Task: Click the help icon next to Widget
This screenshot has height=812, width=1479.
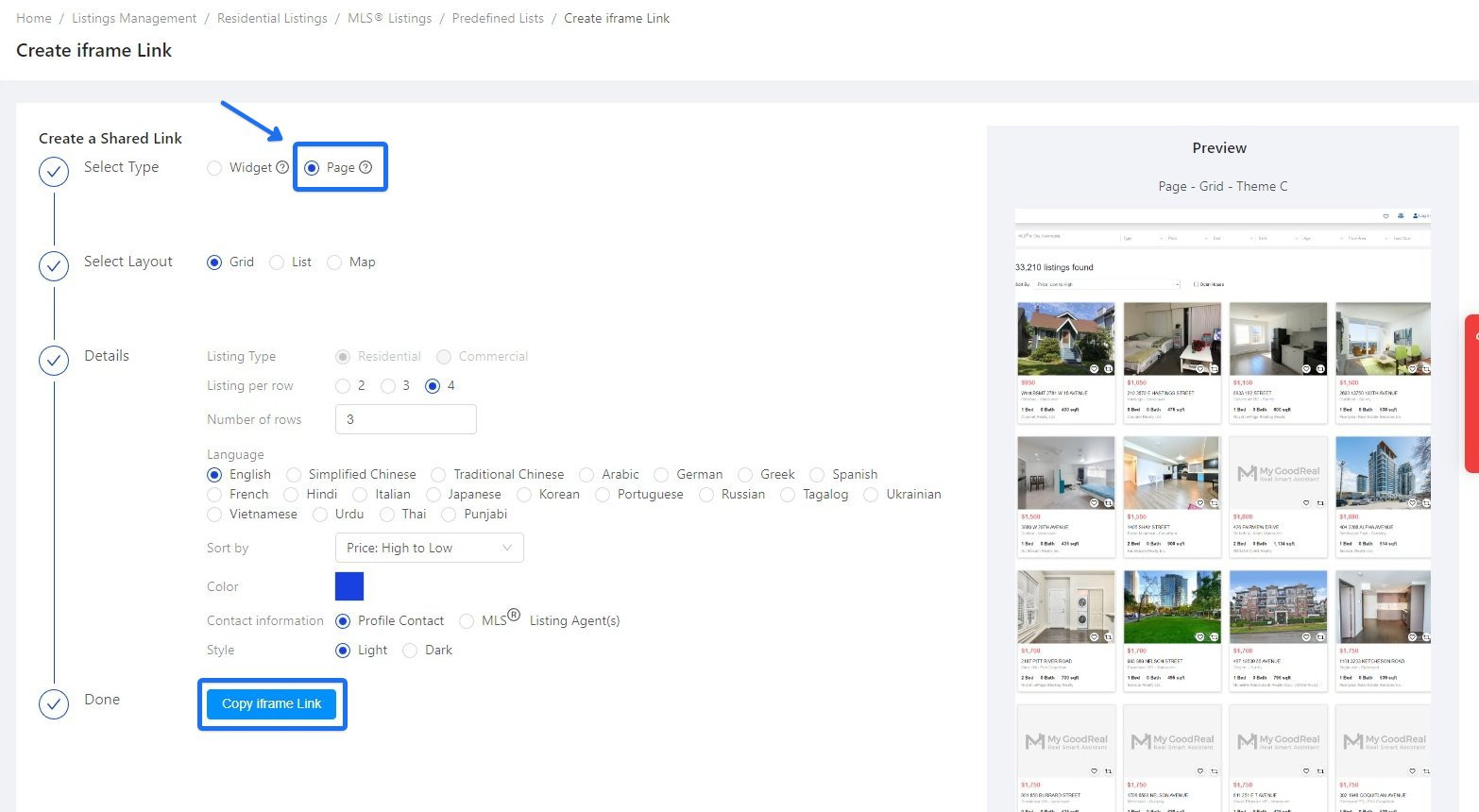Action: (282, 167)
